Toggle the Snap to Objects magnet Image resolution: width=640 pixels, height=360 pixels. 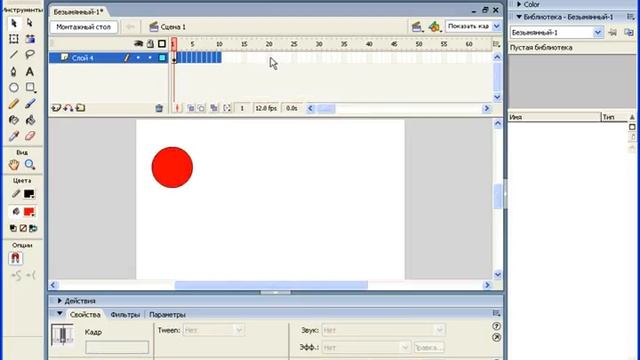(16, 258)
